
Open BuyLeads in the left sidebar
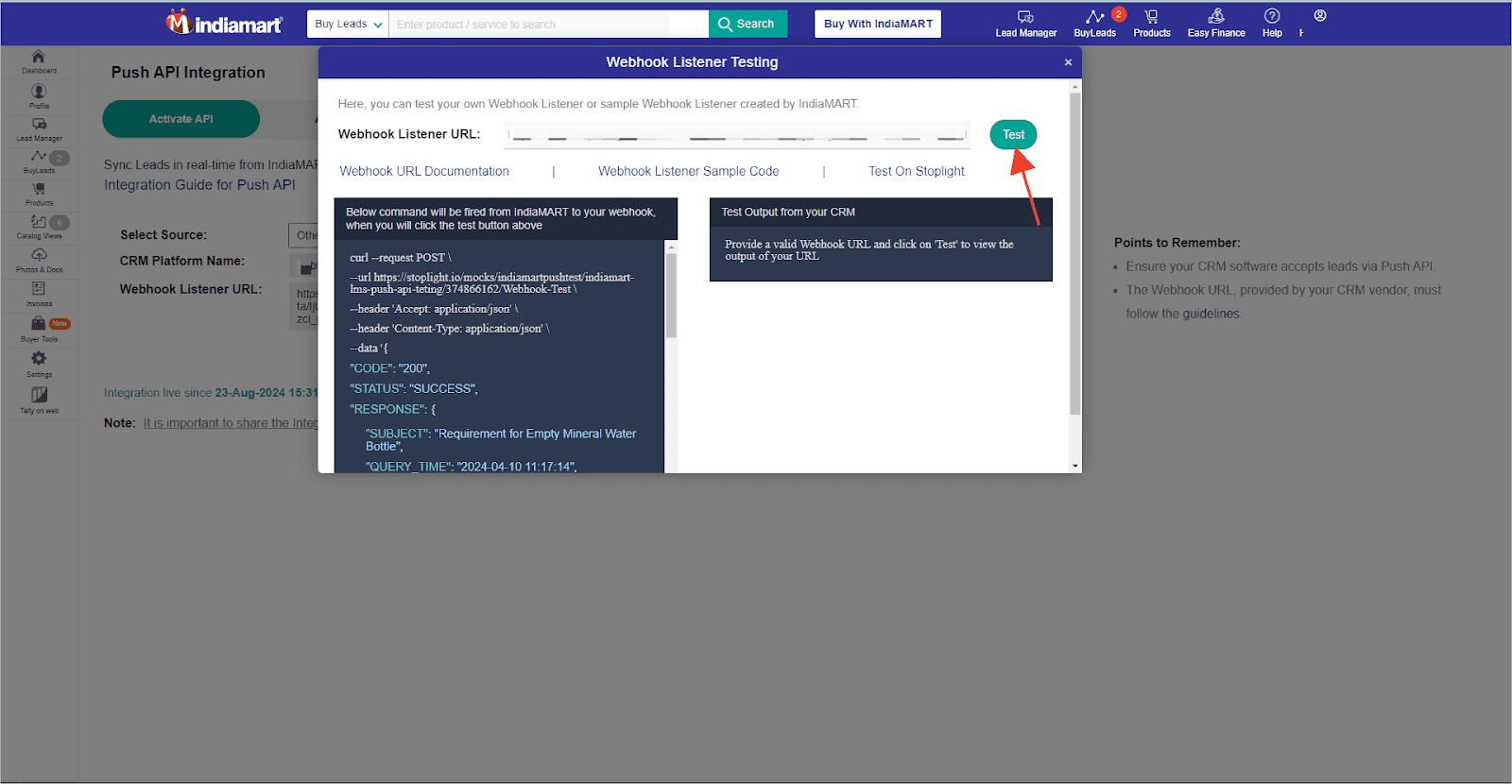coord(39,162)
